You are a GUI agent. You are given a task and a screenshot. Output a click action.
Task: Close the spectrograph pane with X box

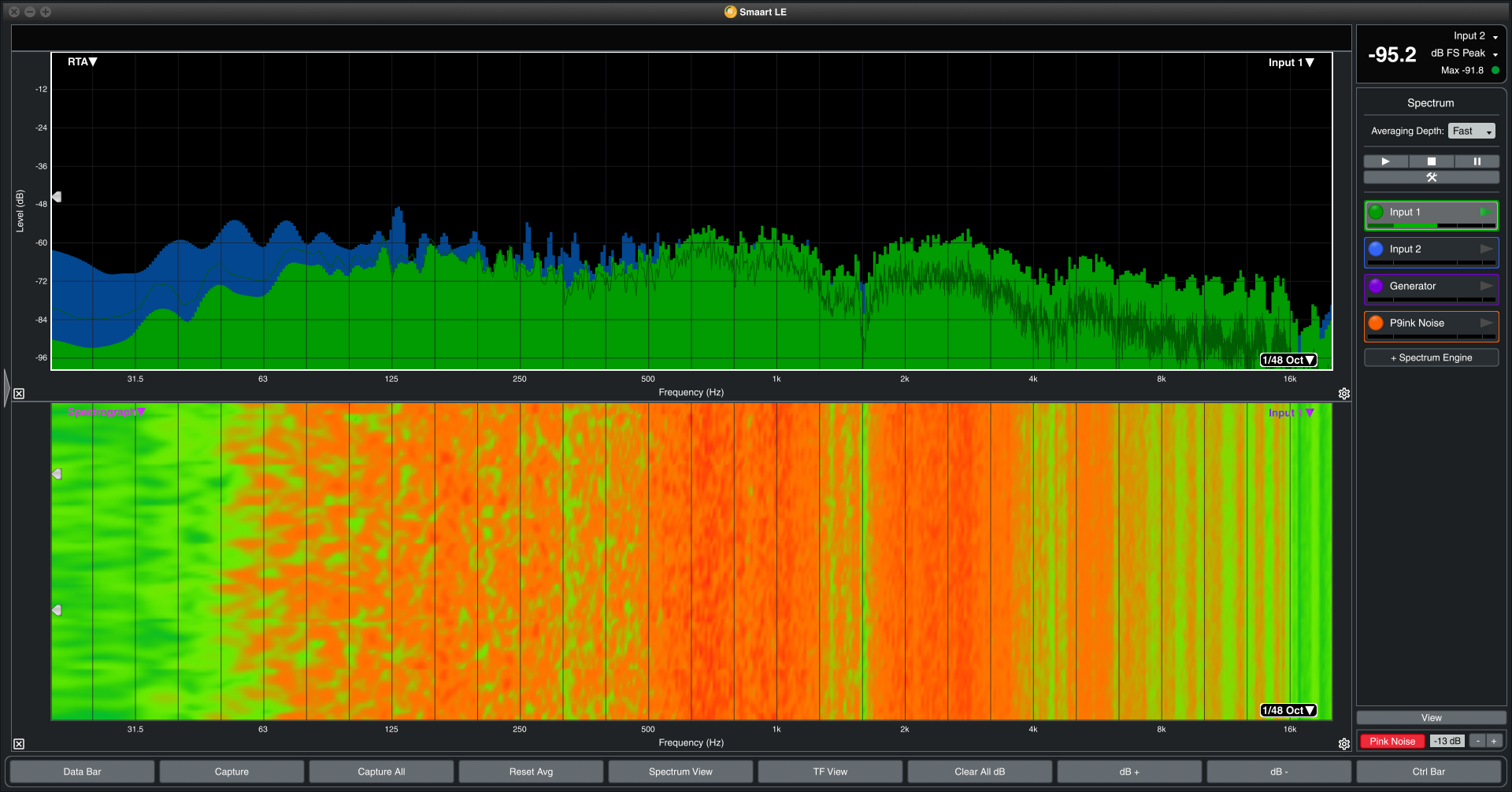[x=19, y=744]
